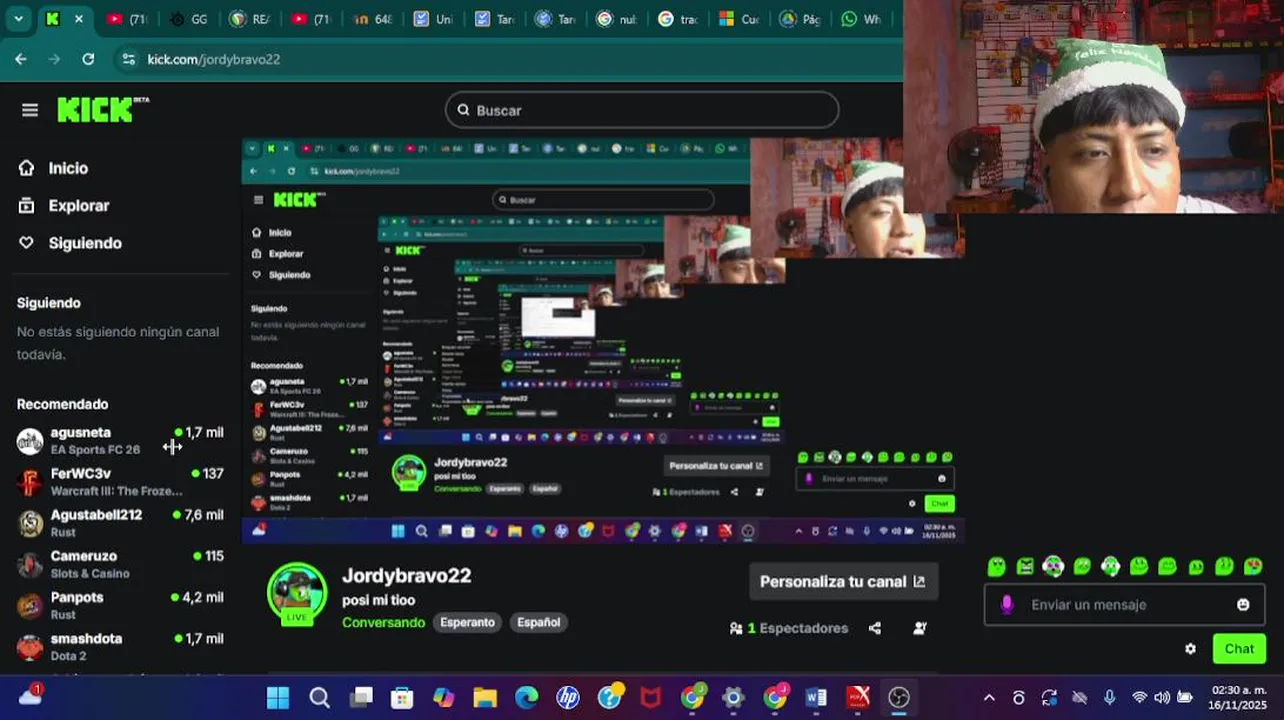1284x720 pixels.
Task: Click the Jordybravo22 live avatar
Action: click(x=297, y=593)
